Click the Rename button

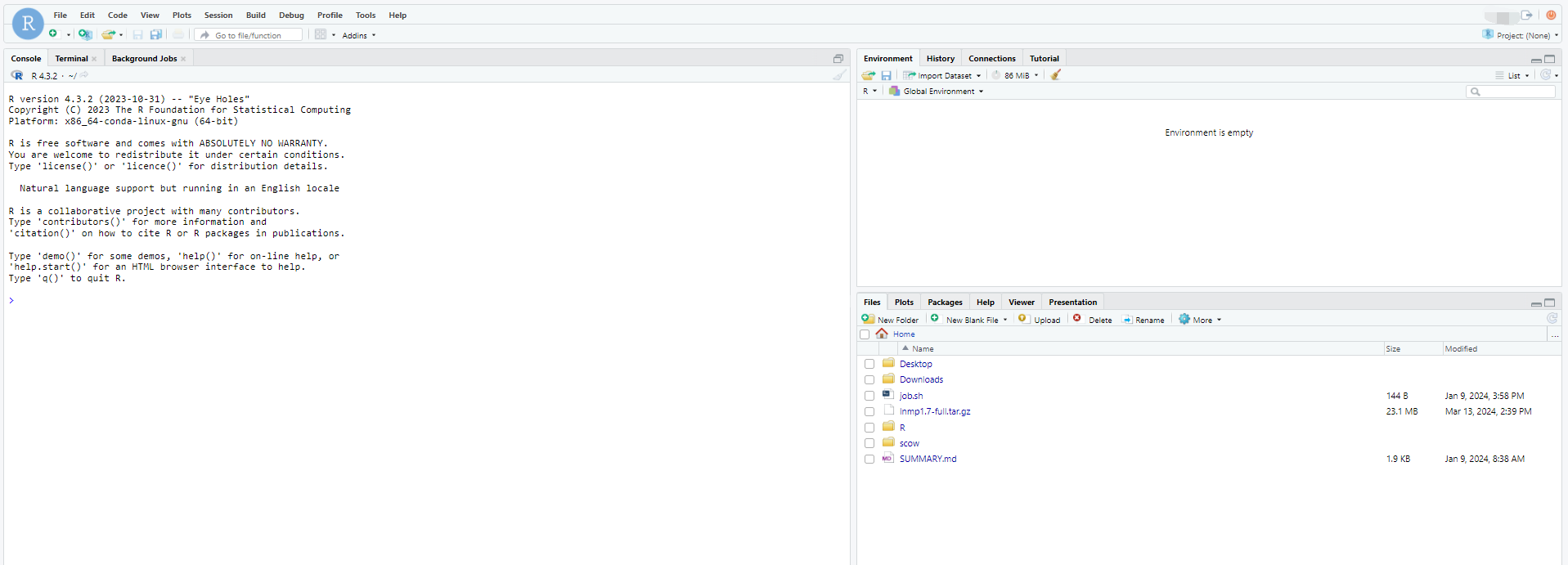coord(1143,320)
